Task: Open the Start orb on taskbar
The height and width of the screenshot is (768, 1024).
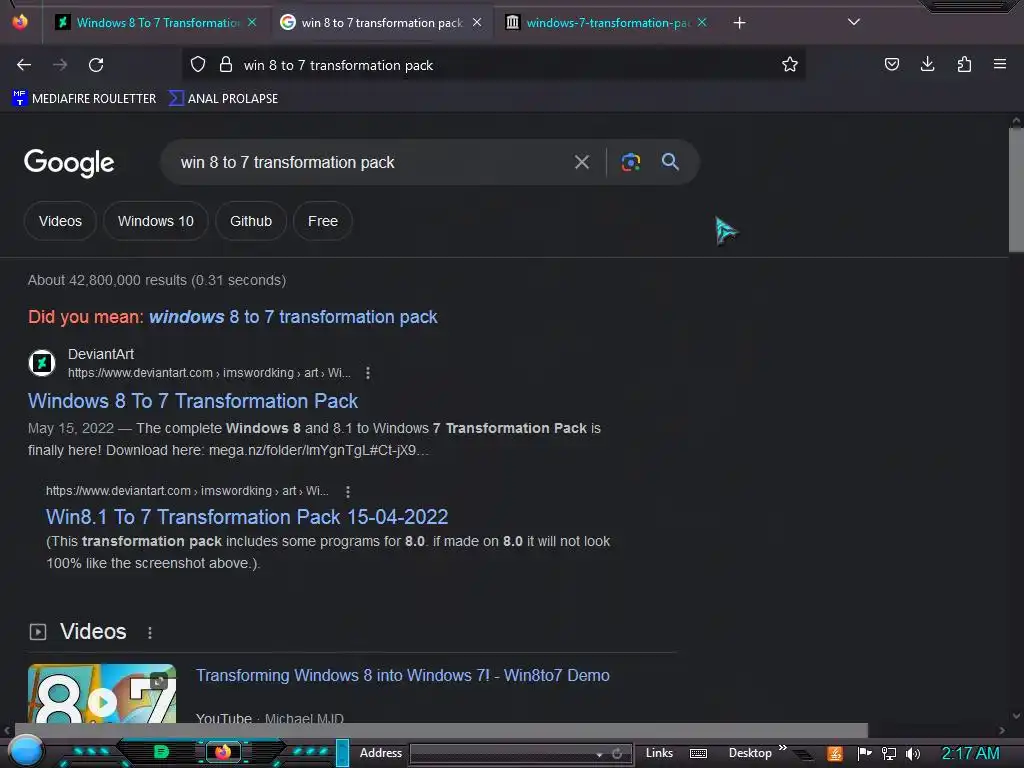Action: coord(25,751)
